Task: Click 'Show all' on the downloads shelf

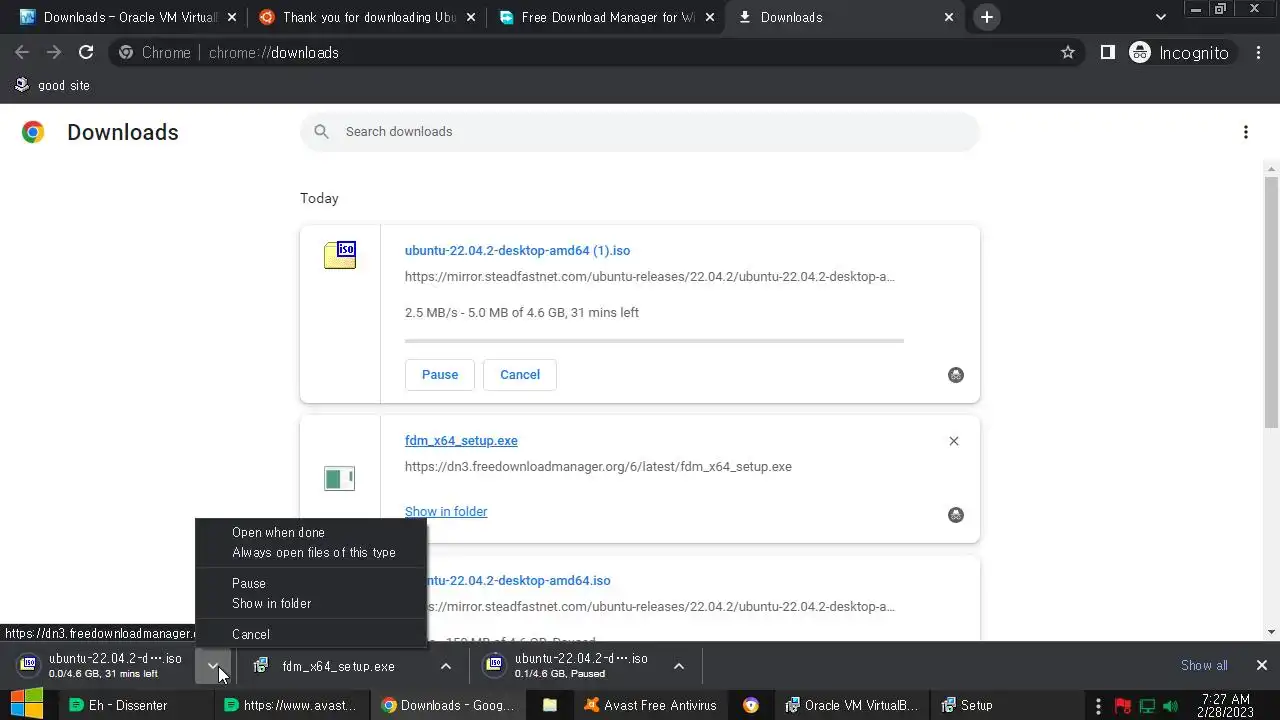Action: tap(1204, 665)
